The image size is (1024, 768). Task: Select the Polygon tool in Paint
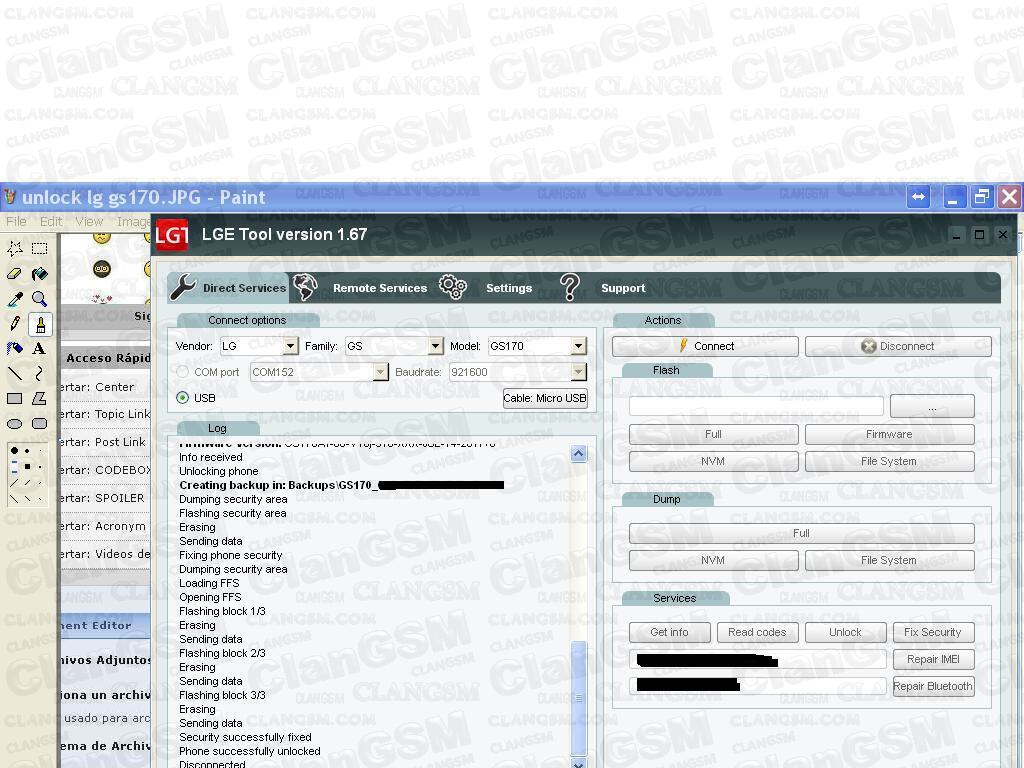pos(40,398)
